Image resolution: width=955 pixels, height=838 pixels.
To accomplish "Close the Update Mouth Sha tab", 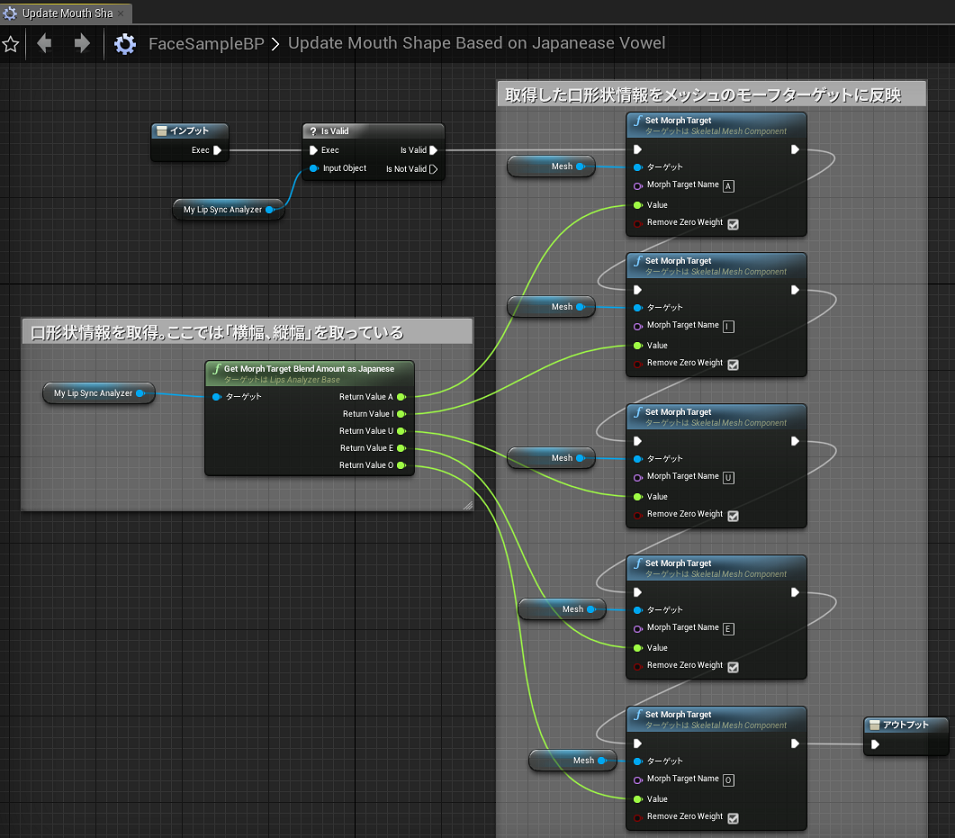I will 121,13.
